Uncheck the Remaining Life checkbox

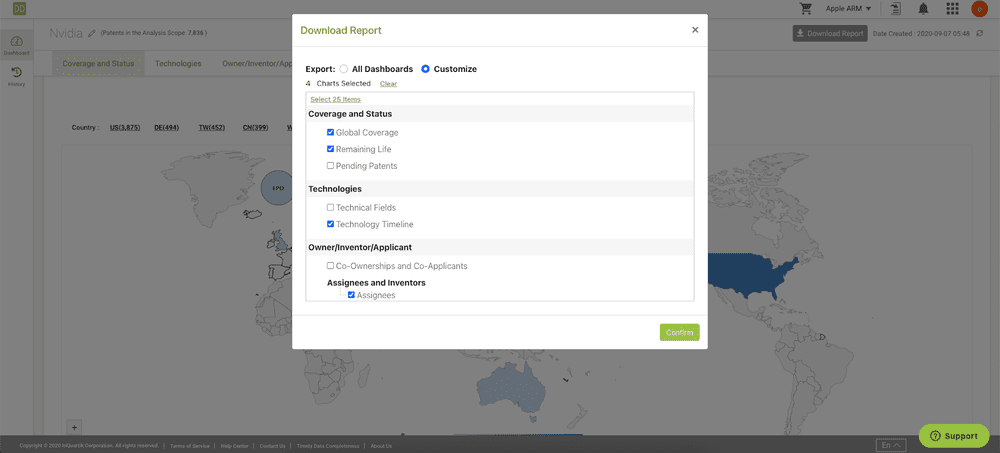point(330,149)
